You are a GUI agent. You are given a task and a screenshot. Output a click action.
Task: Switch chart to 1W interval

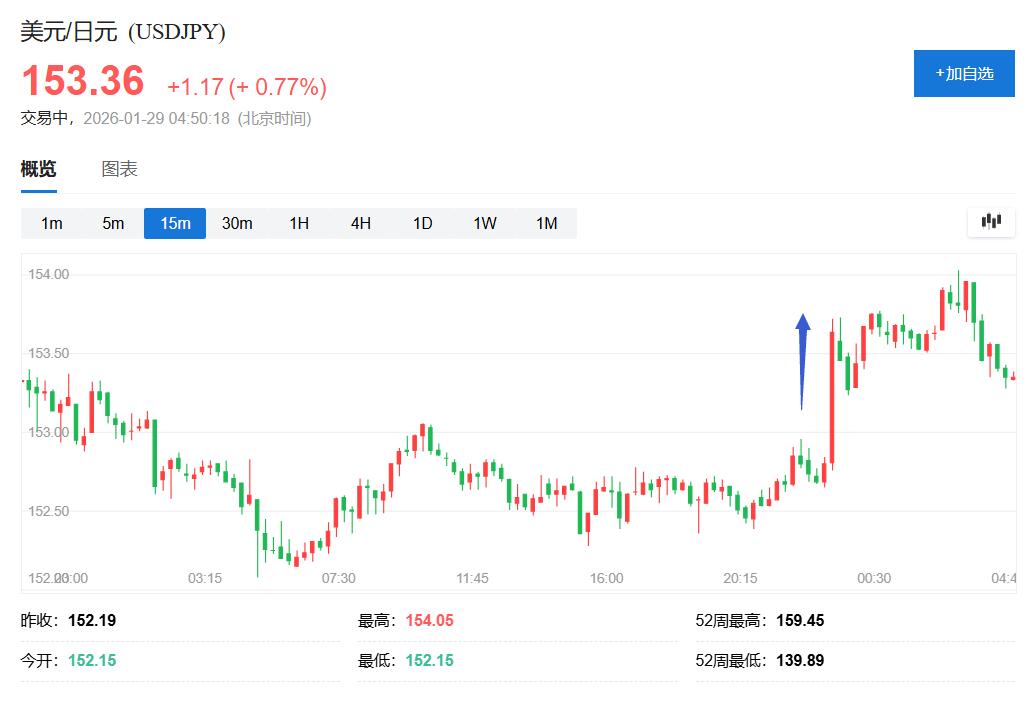point(485,223)
